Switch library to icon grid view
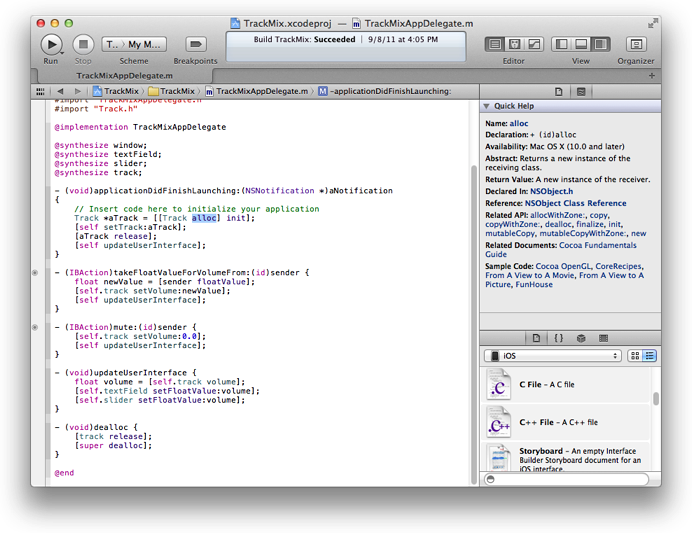Screen dimensions: 692x533 click(x=635, y=356)
